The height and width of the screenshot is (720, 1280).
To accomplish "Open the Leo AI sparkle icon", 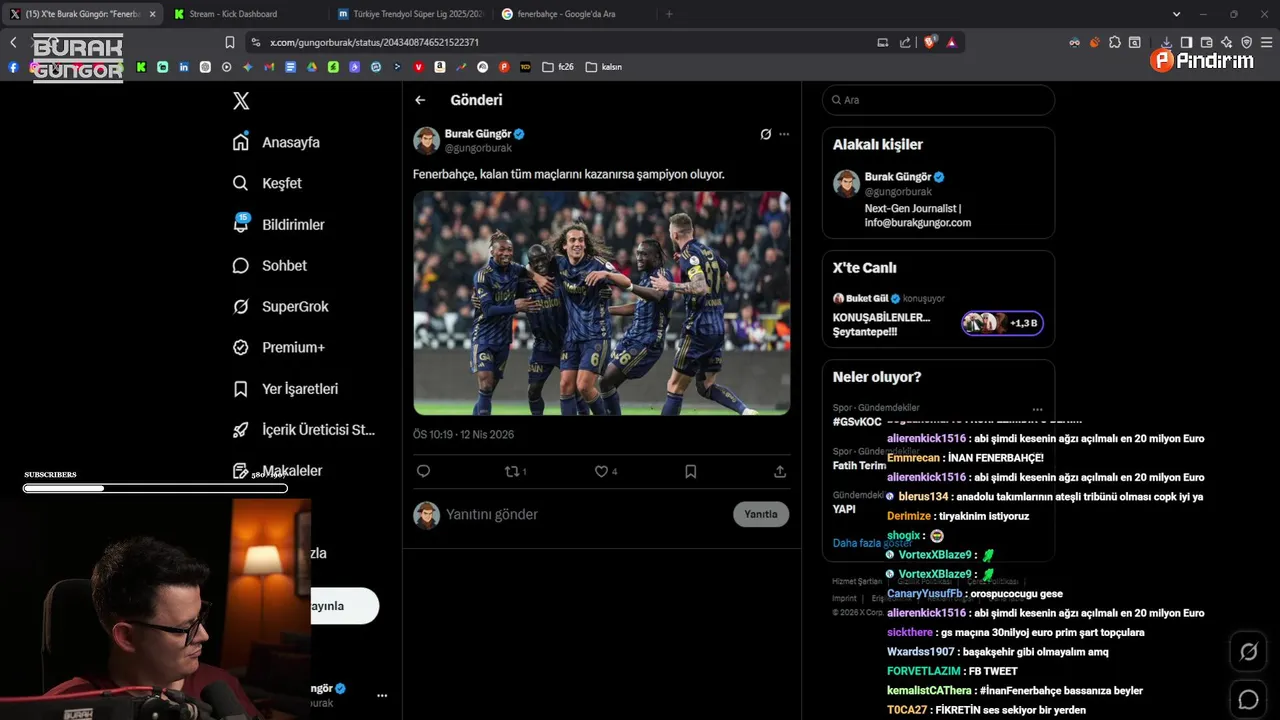I will click(1226, 42).
